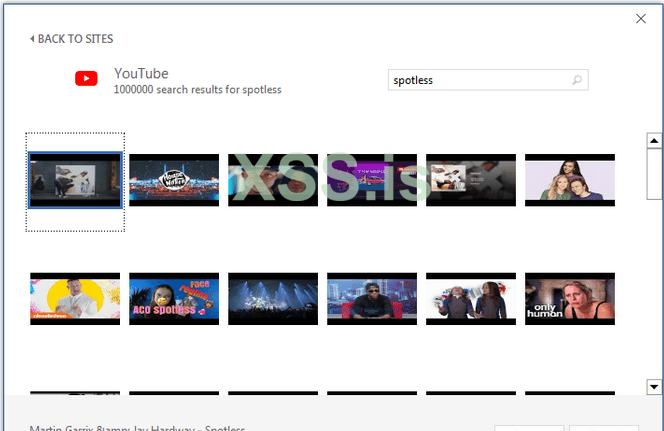Select the man in sunglasses video thumbnail
664x431 pixels.
[x=372, y=299]
